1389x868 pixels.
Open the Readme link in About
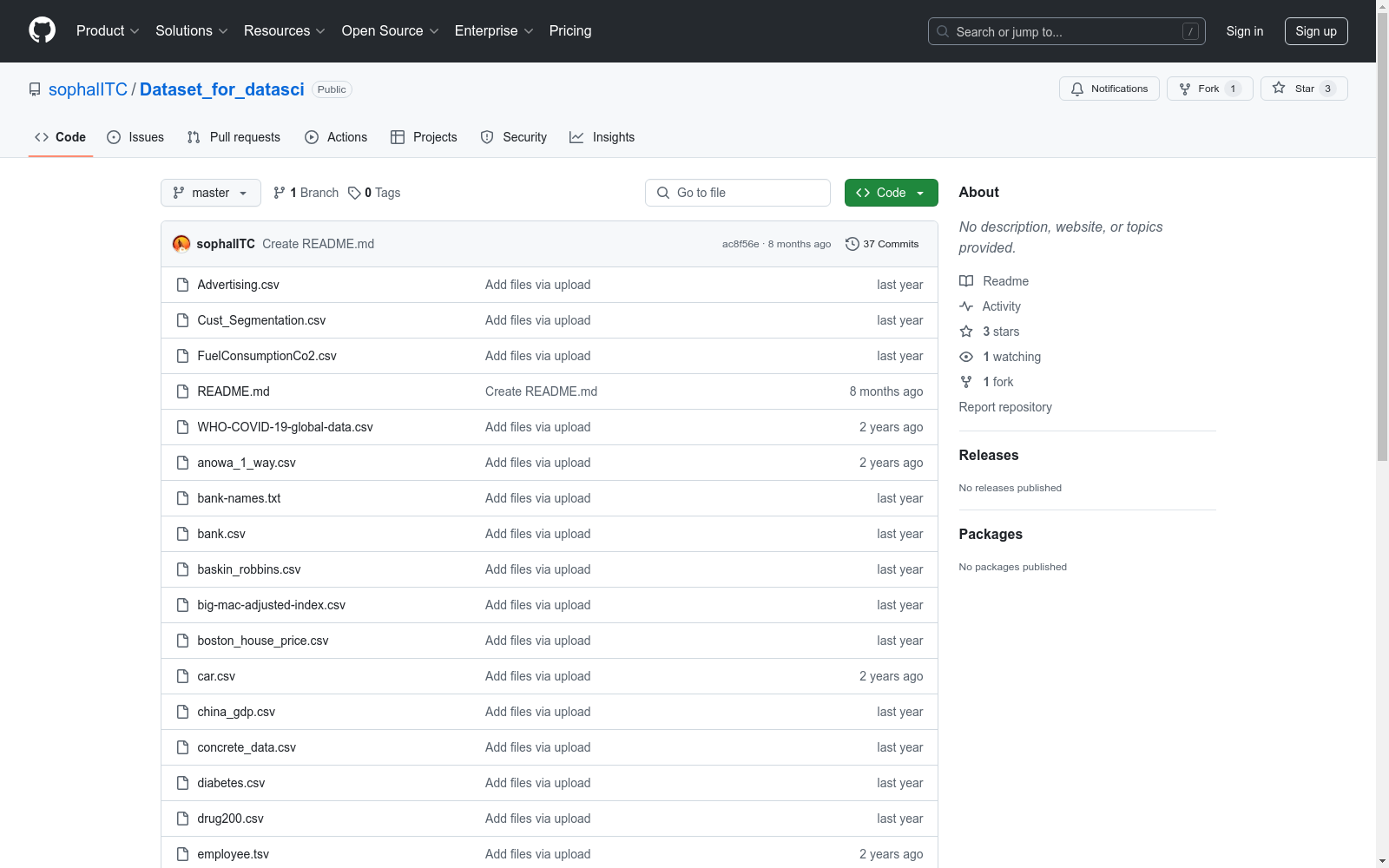click(994, 281)
